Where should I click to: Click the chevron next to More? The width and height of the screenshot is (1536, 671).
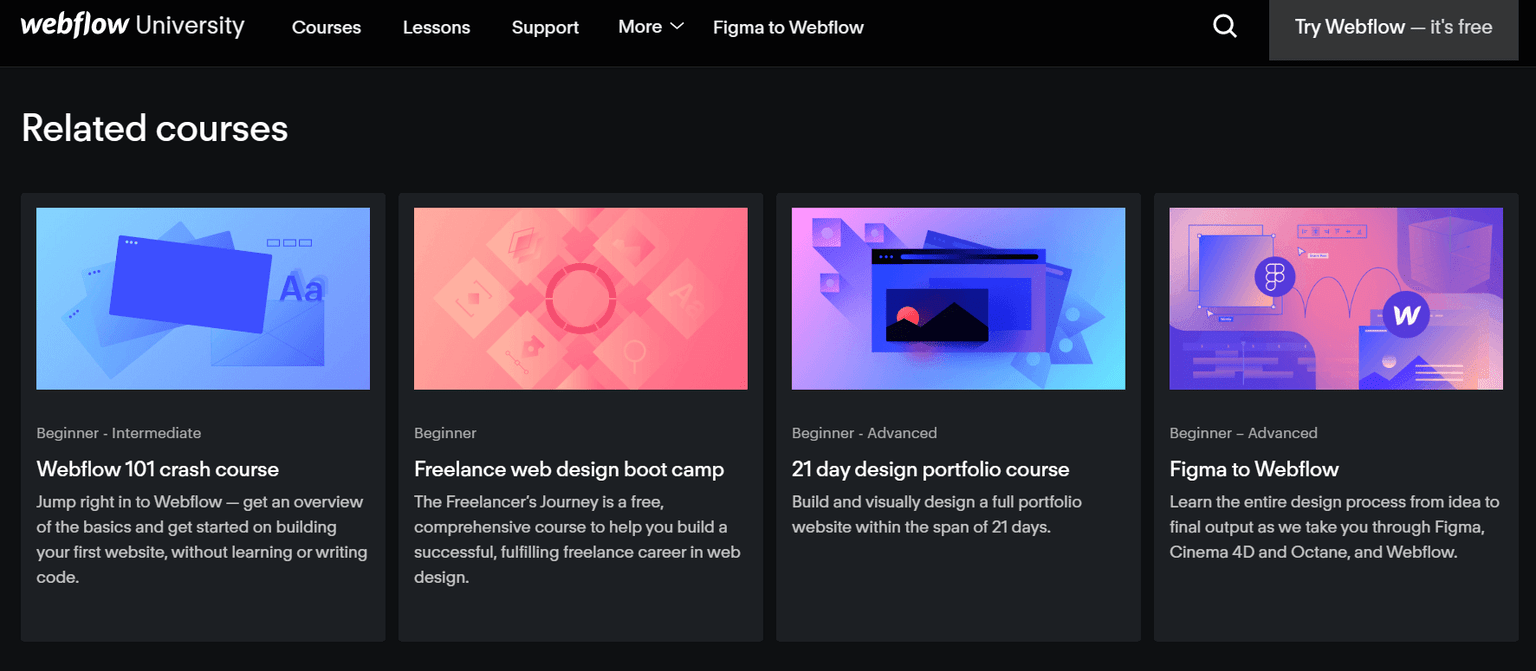point(677,26)
